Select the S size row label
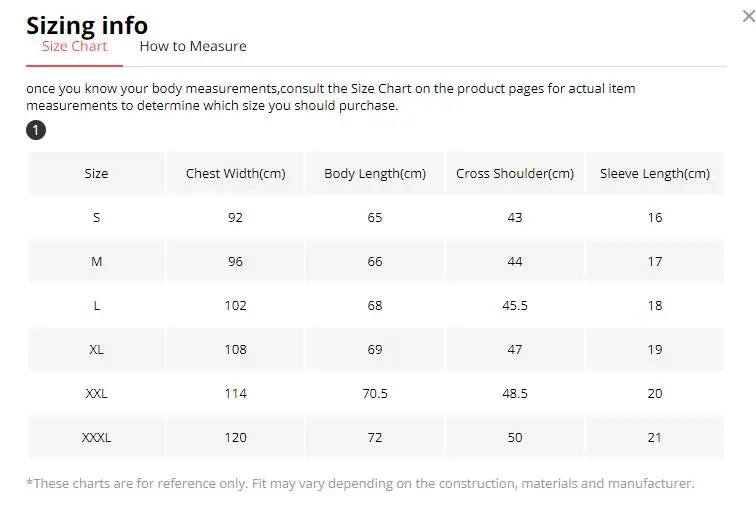 tap(96, 217)
